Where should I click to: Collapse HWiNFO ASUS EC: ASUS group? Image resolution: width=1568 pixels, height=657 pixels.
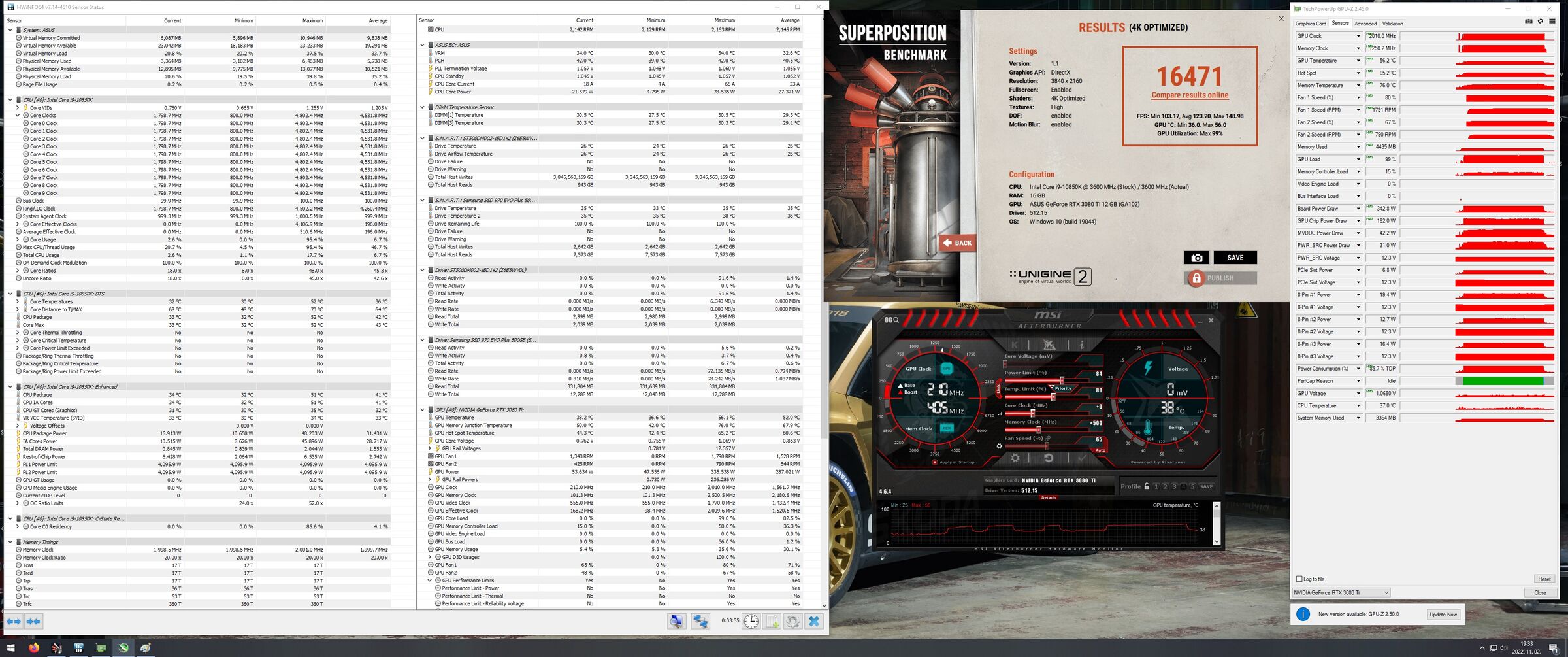coord(422,45)
